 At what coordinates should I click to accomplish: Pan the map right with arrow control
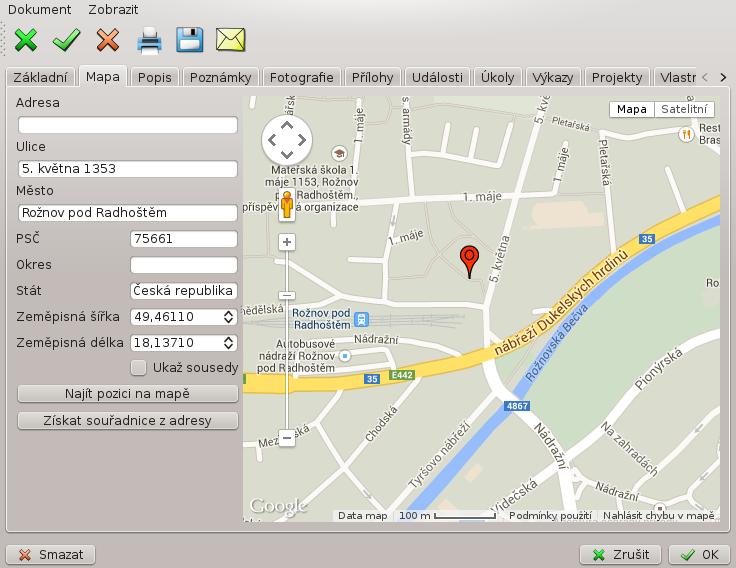302,140
